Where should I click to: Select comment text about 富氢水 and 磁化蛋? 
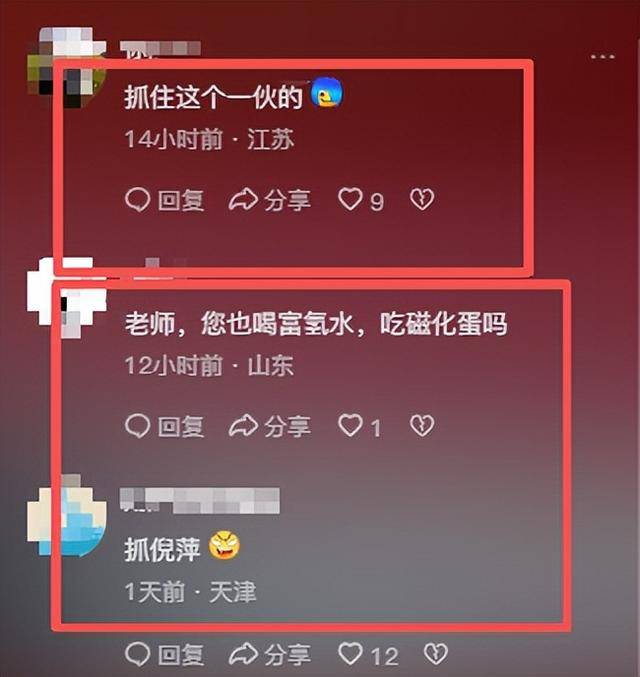coord(316,323)
